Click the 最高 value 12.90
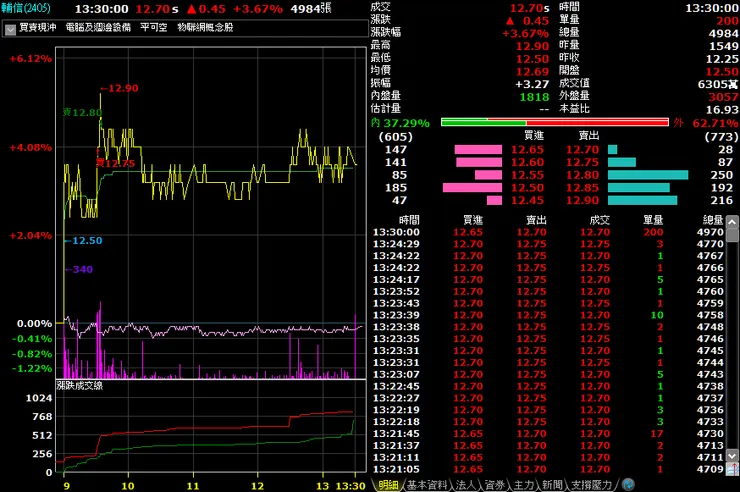 tap(532, 46)
